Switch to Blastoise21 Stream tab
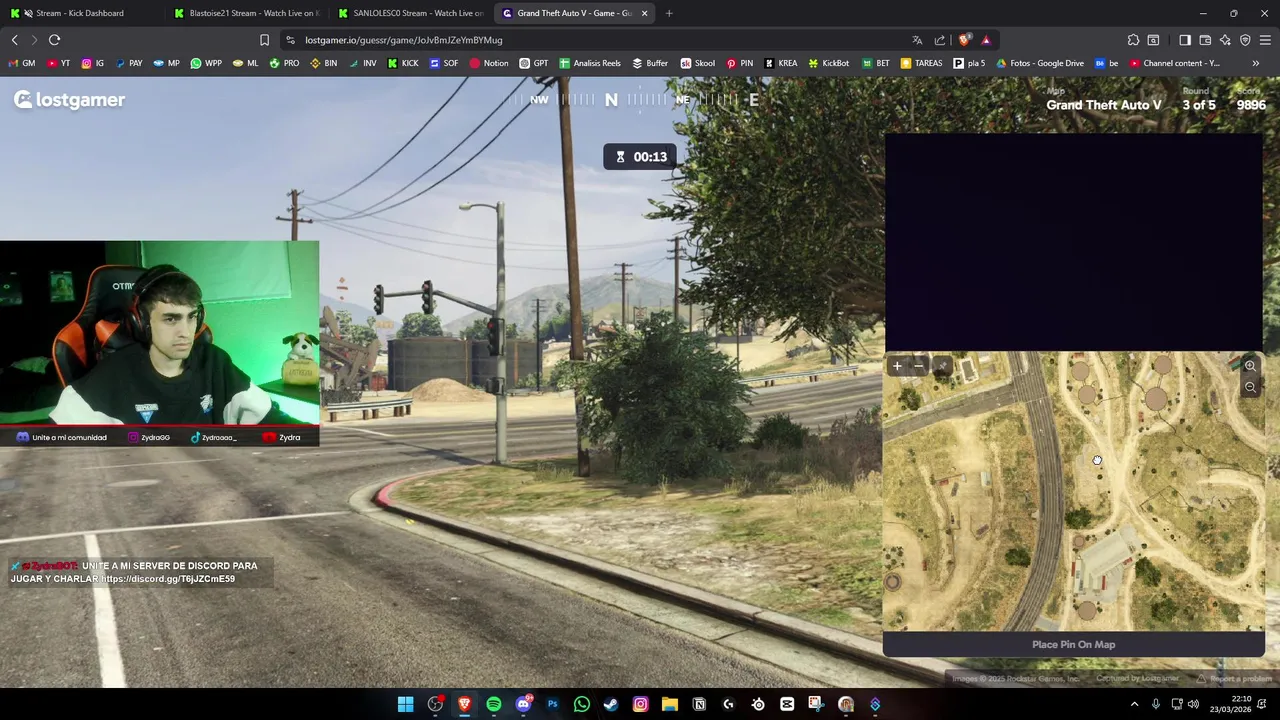The image size is (1280, 720). pos(247,13)
